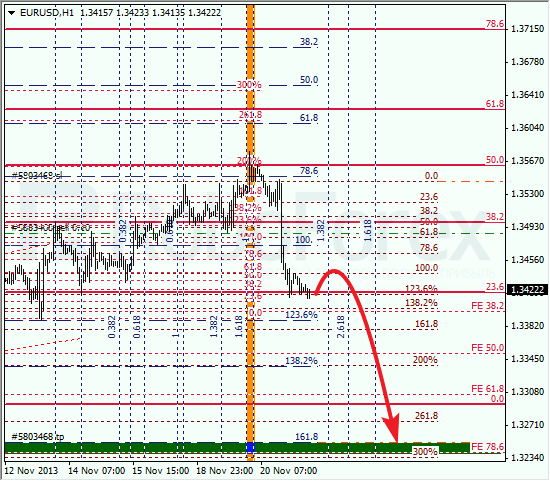This screenshot has height=481, width=550.
Task: Click the #5803468 tp order label
Action: [38, 437]
